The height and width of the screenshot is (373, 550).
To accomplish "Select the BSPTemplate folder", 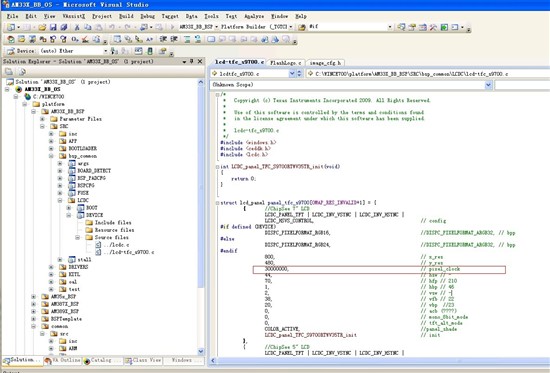I will coord(66,319).
